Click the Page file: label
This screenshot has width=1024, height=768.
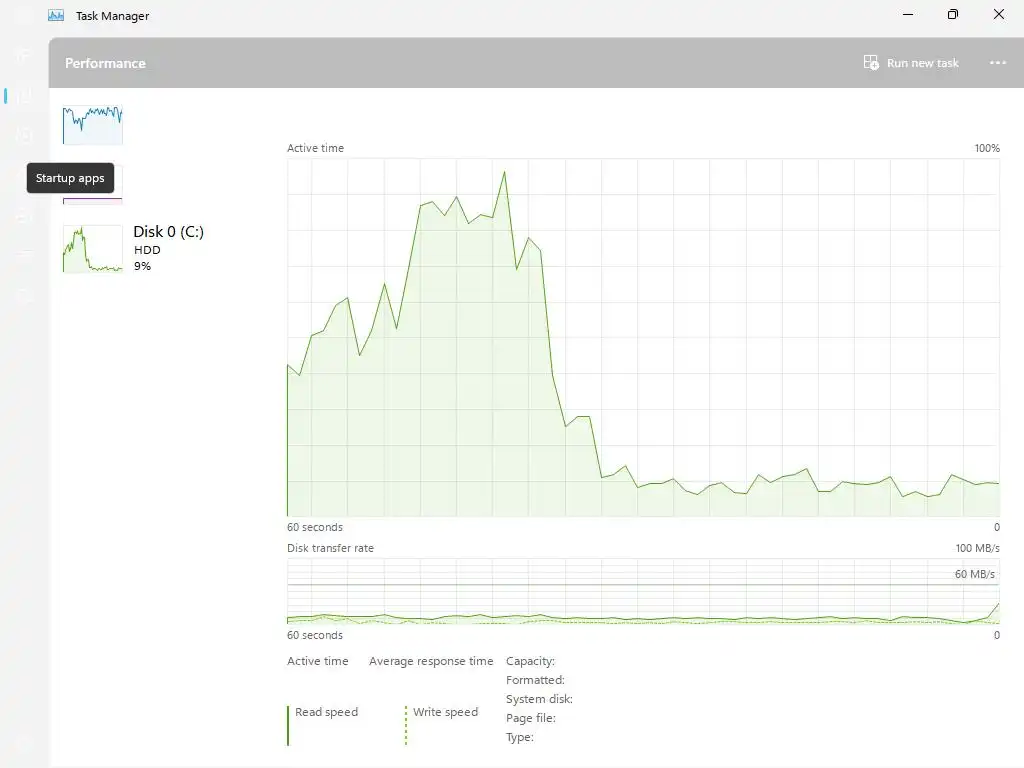531,718
